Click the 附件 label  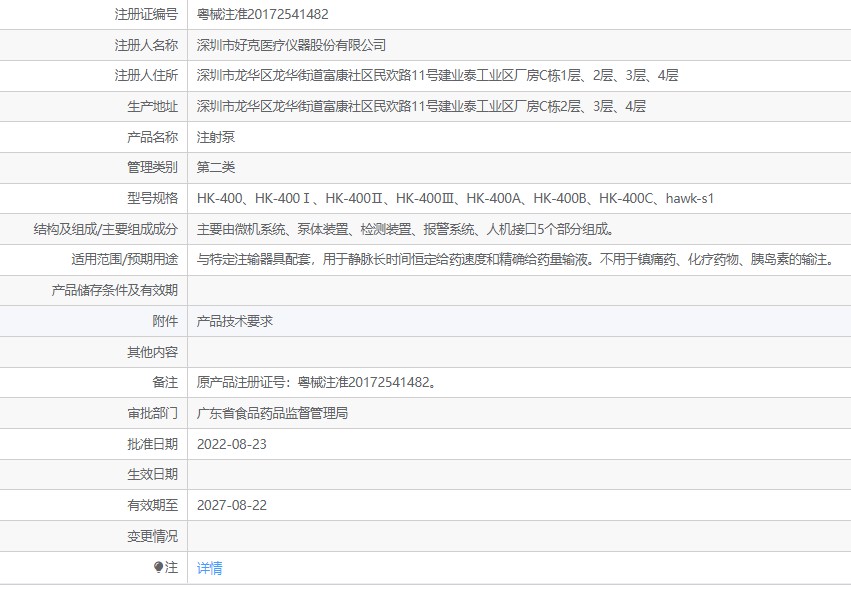[x=166, y=322]
